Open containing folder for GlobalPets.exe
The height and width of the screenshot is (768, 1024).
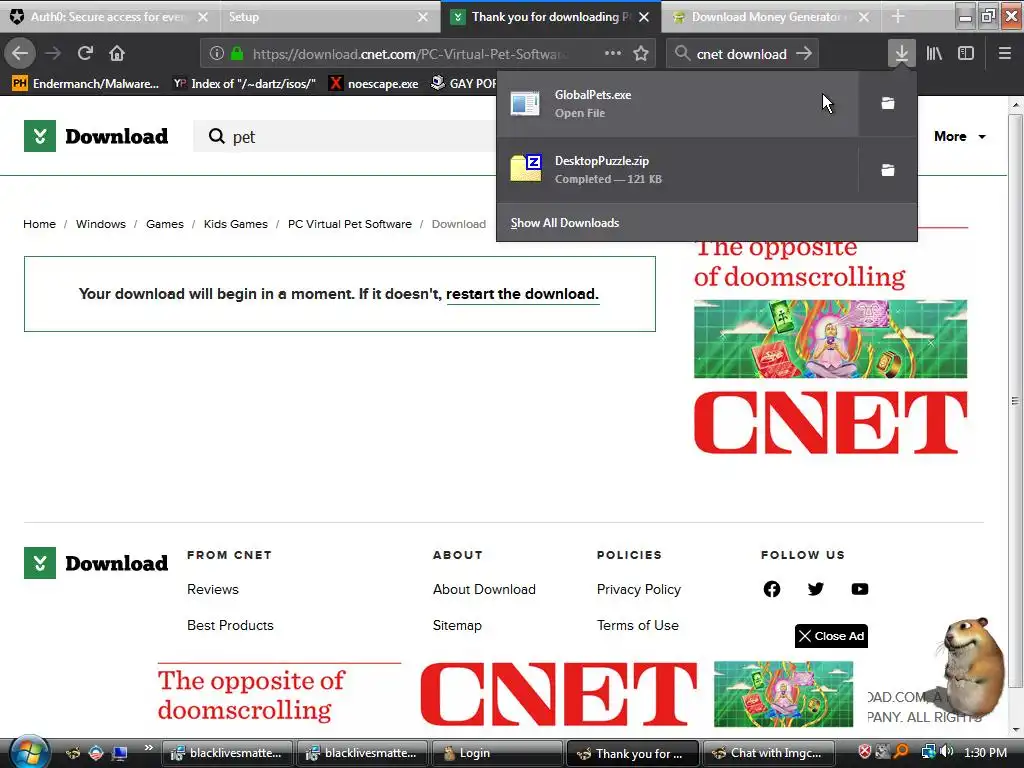point(888,103)
